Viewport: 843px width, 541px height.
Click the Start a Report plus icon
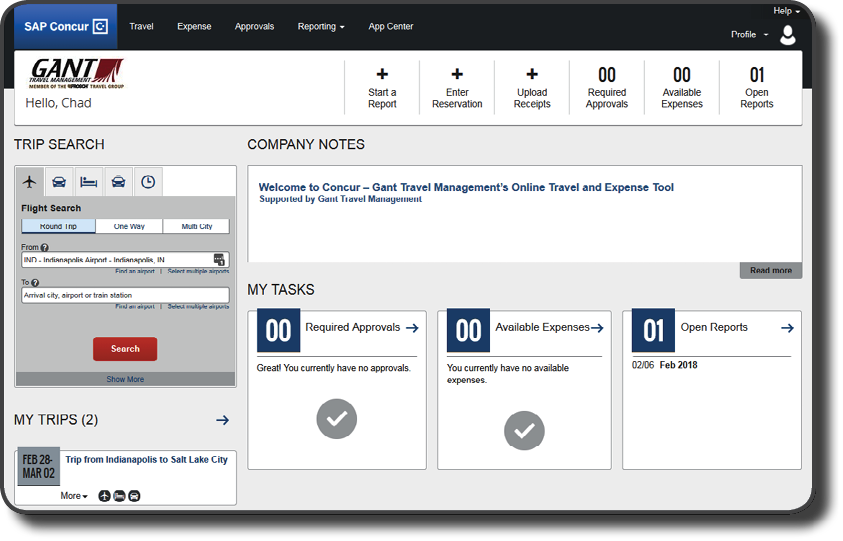tap(382, 74)
